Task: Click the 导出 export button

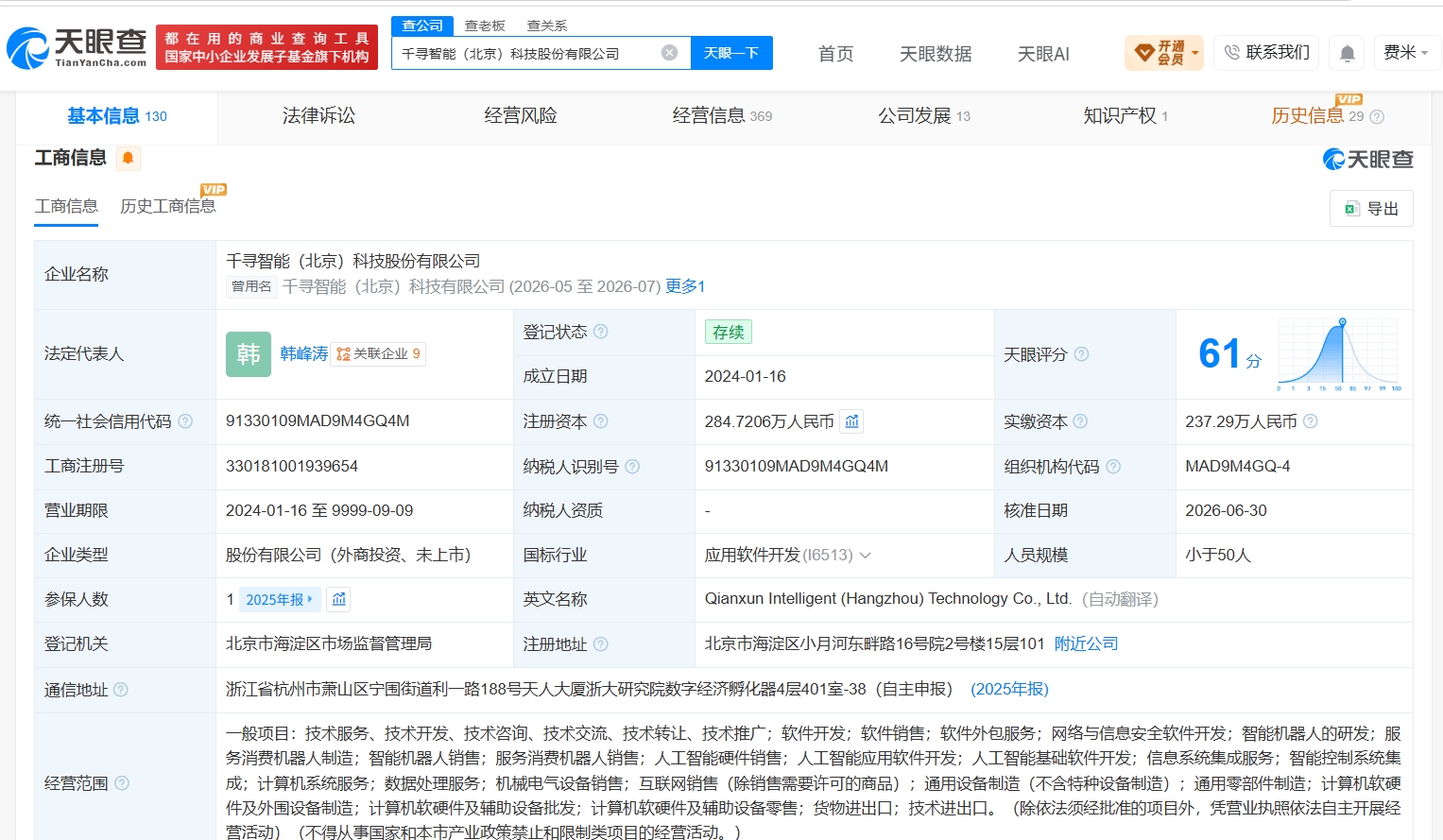Action: tap(1371, 209)
